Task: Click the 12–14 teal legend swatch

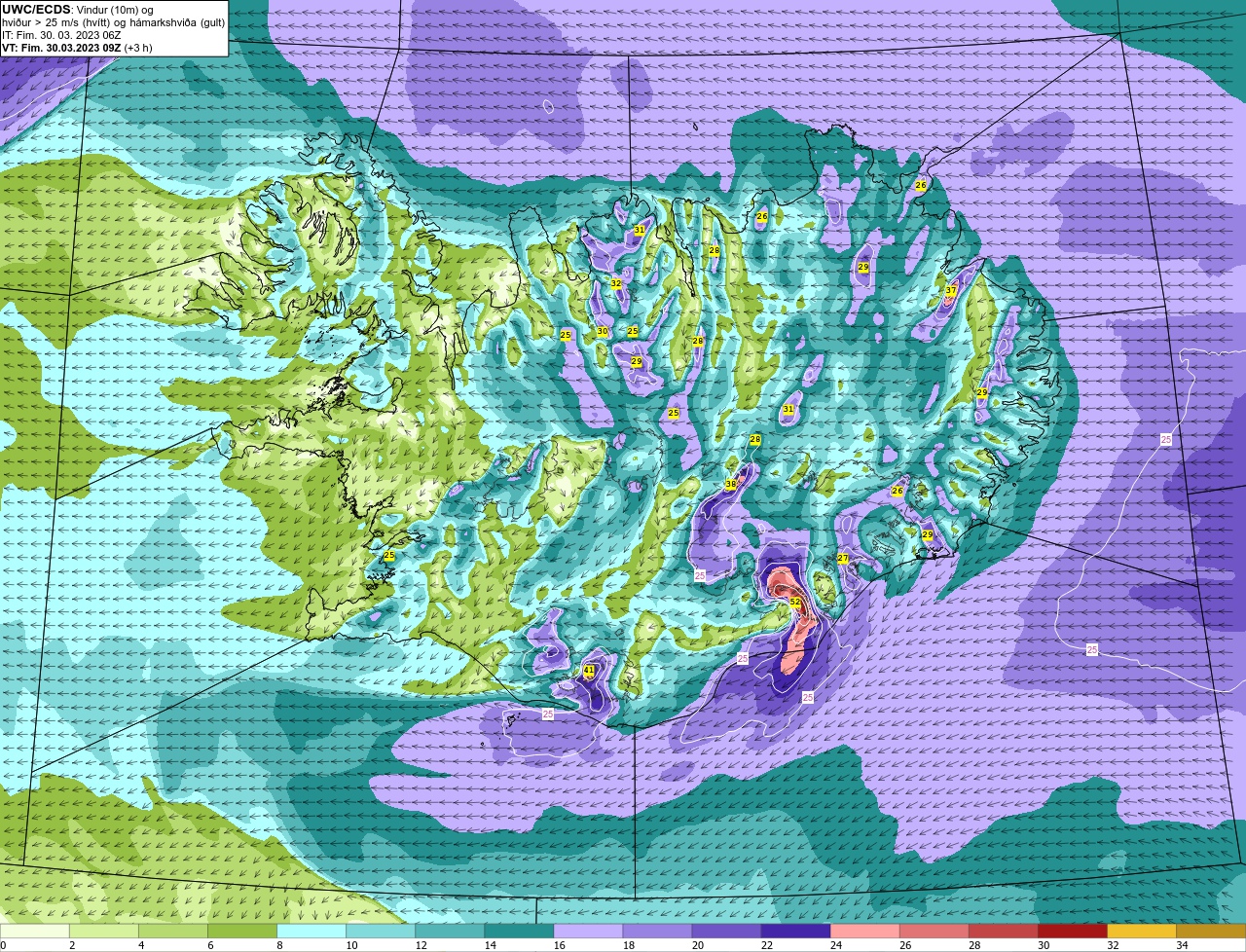Action: [x=450, y=932]
